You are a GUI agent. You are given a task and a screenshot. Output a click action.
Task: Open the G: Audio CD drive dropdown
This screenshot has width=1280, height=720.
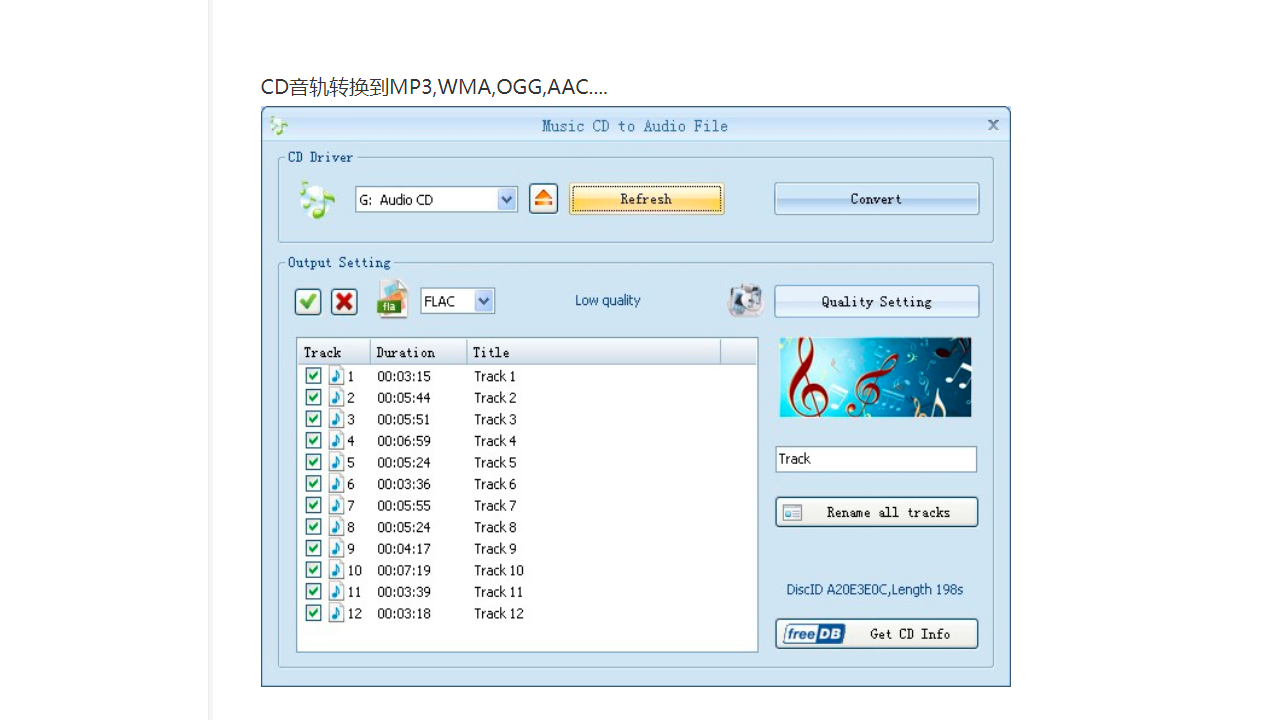[506, 200]
